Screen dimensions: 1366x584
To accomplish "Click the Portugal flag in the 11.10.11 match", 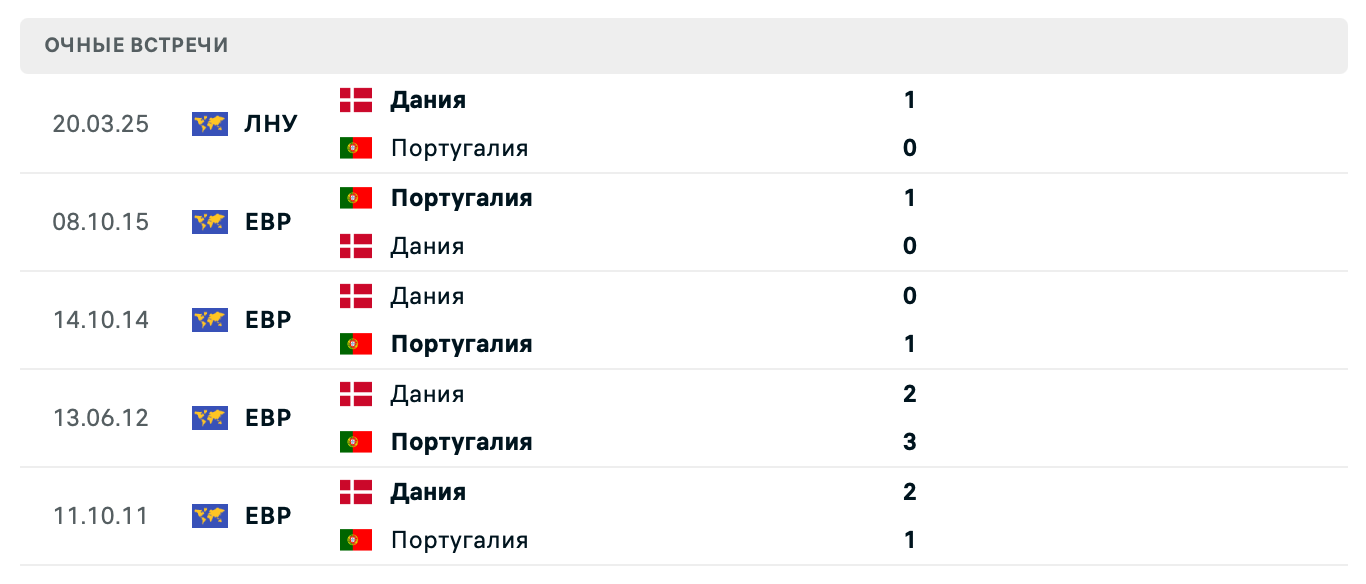I will (x=357, y=539).
